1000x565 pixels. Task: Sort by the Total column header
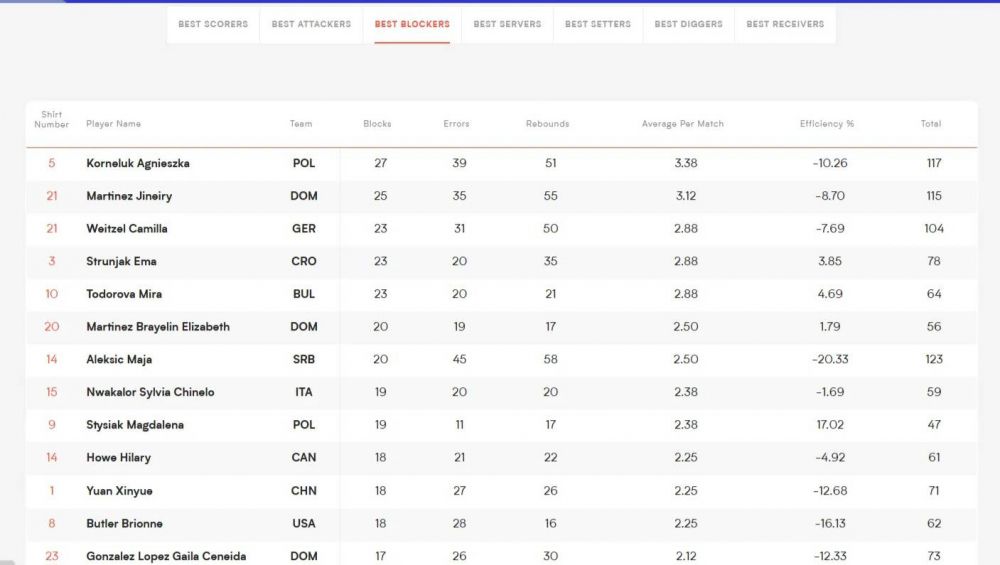click(930, 124)
